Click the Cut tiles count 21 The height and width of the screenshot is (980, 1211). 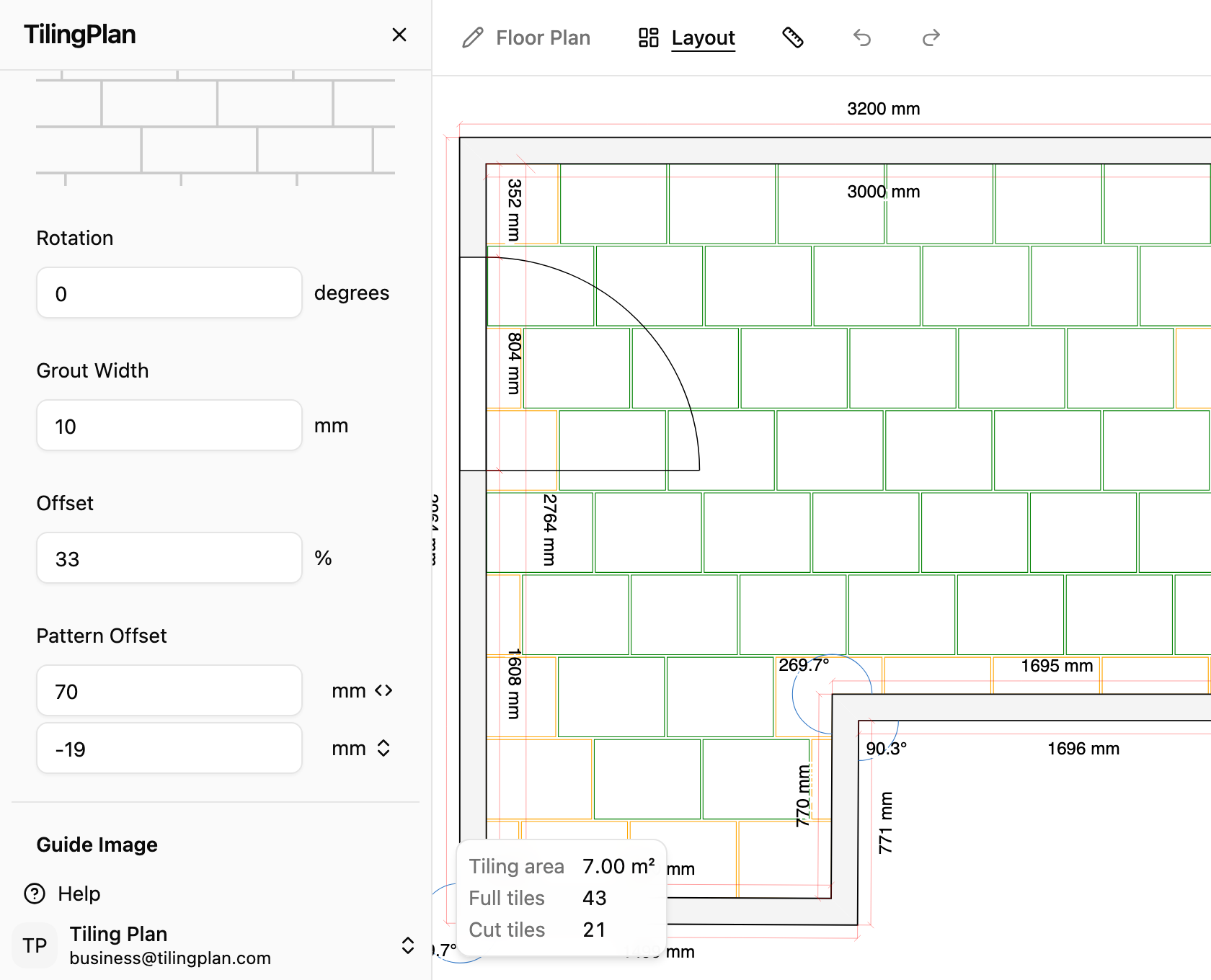tap(595, 930)
